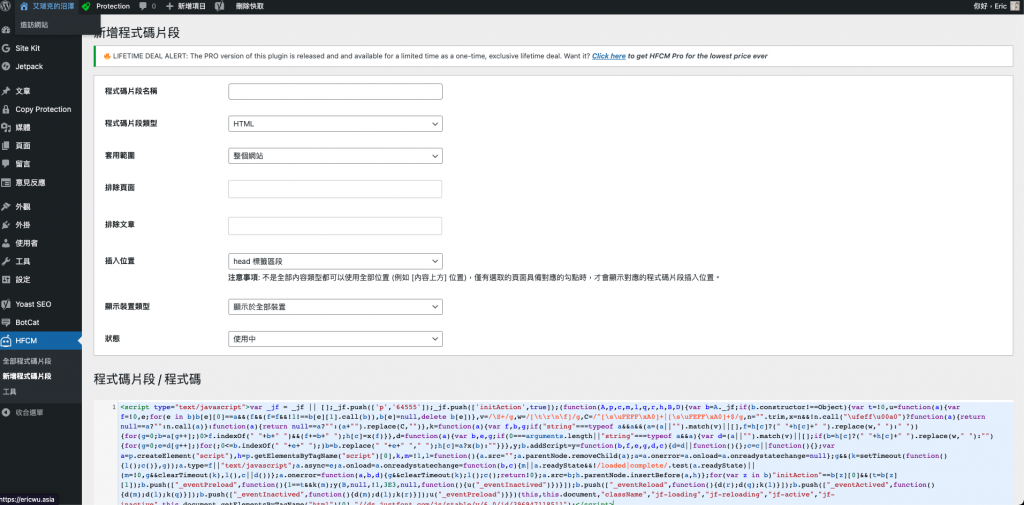1024x505 pixels.
Task: Click the media icon for 媒體
Action: pos(6,127)
